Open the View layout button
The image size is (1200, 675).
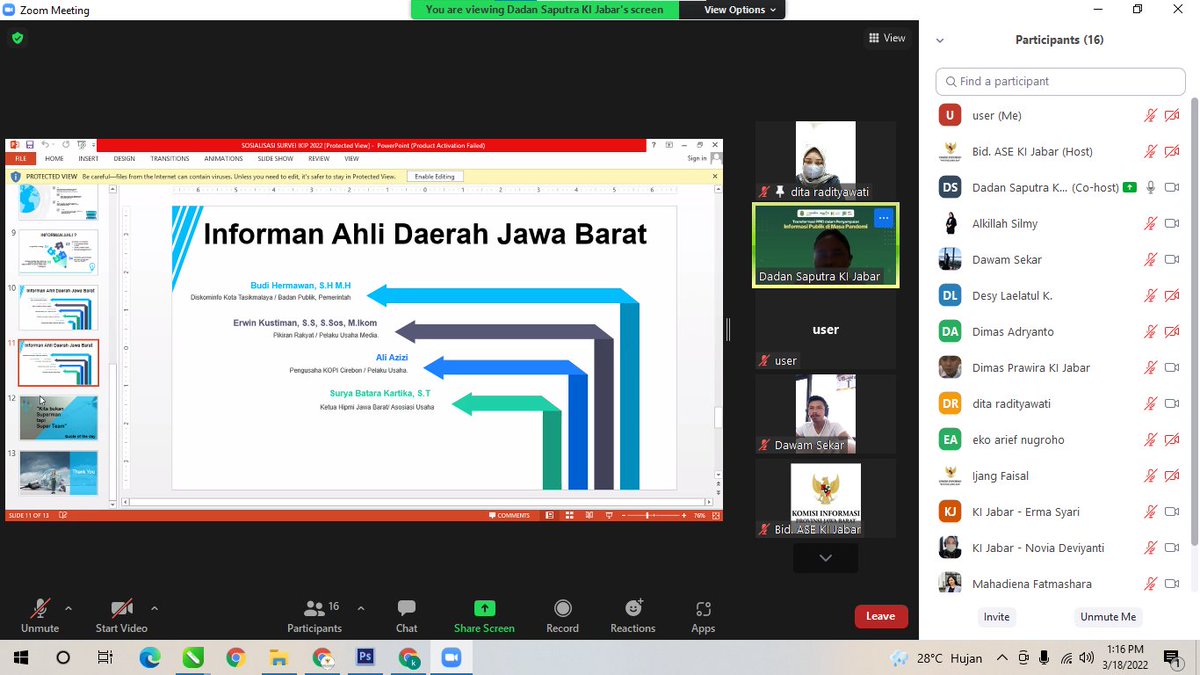click(887, 38)
